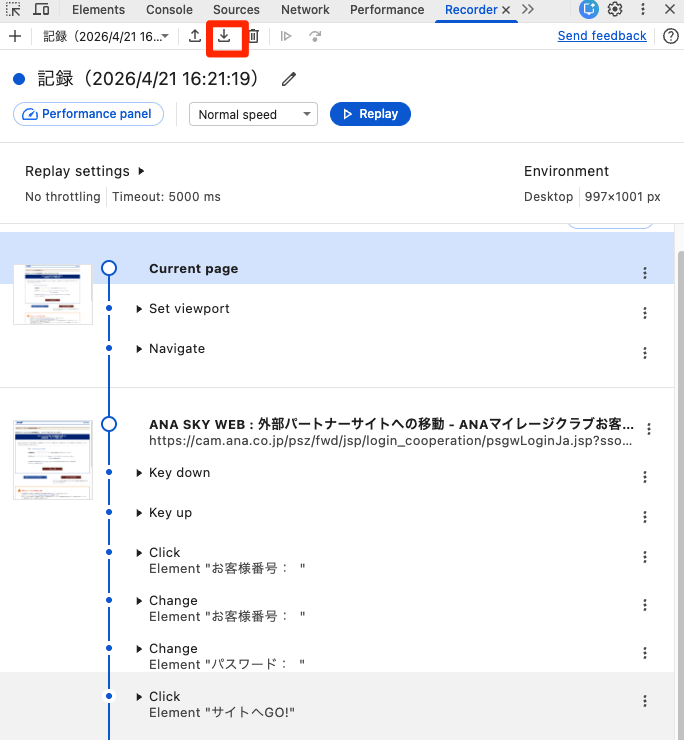Open the recording selector dropdown
The width and height of the screenshot is (684, 740).
pyautogui.click(x=106, y=36)
